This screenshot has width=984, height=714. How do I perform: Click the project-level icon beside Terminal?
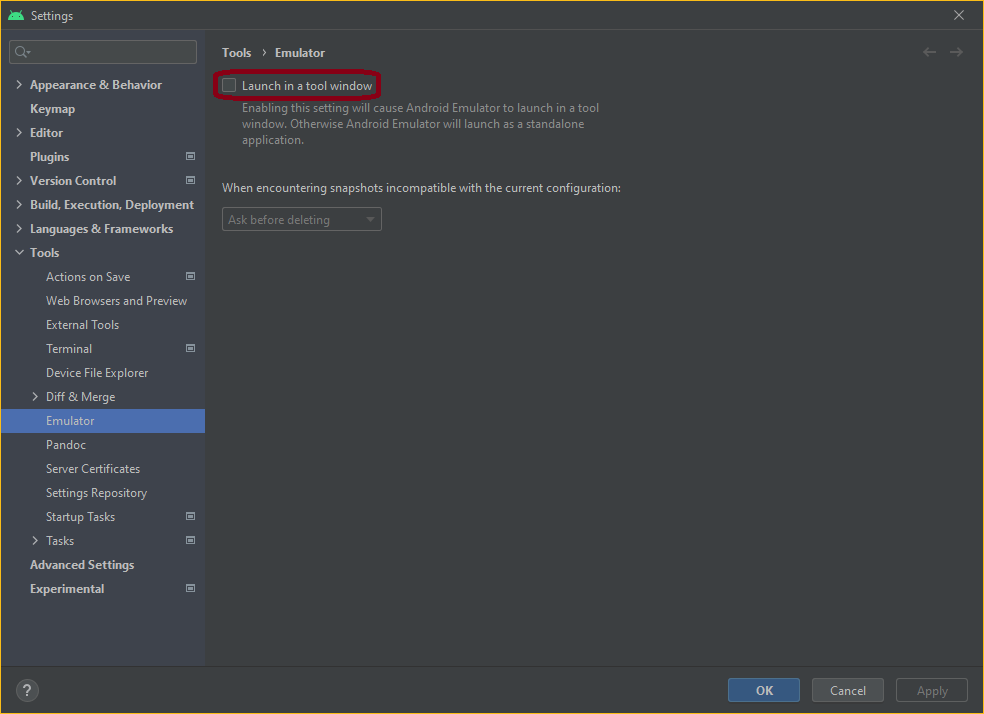(190, 348)
